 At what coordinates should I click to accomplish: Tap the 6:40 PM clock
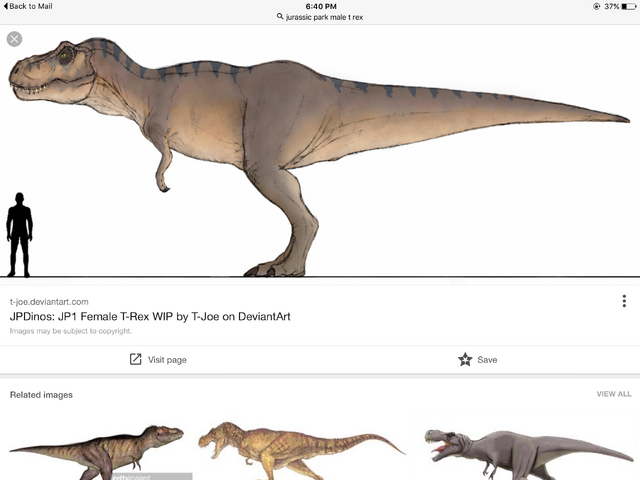pos(321,6)
